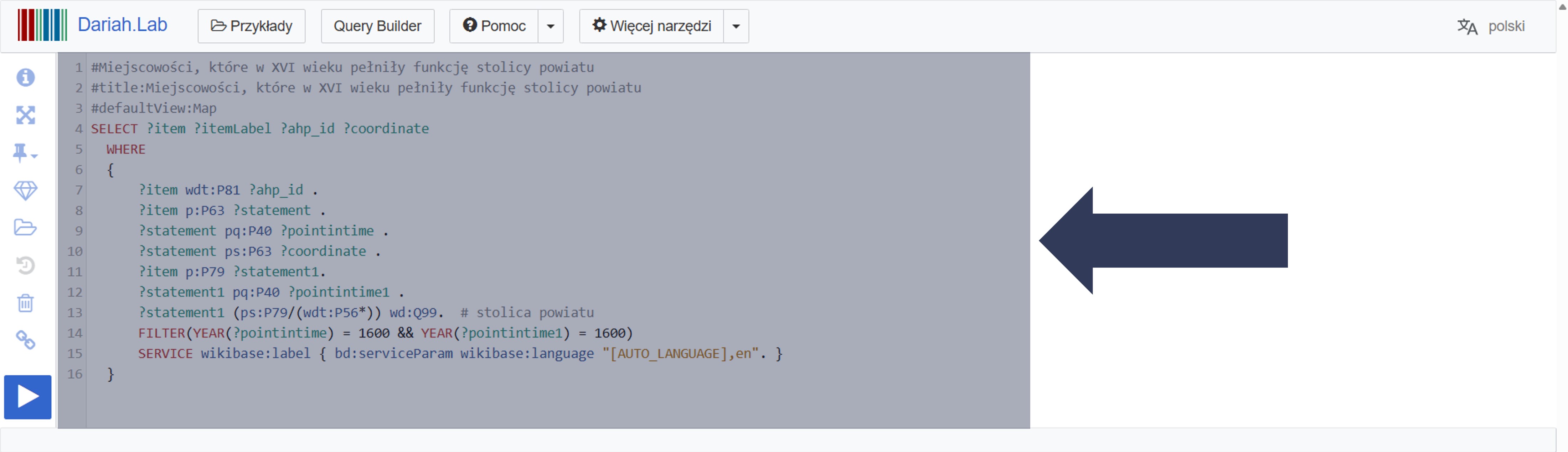The width and height of the screenshot is (1568, 452).
Task: Go to the Dariah.Lab home link
Action: (122, 25)
